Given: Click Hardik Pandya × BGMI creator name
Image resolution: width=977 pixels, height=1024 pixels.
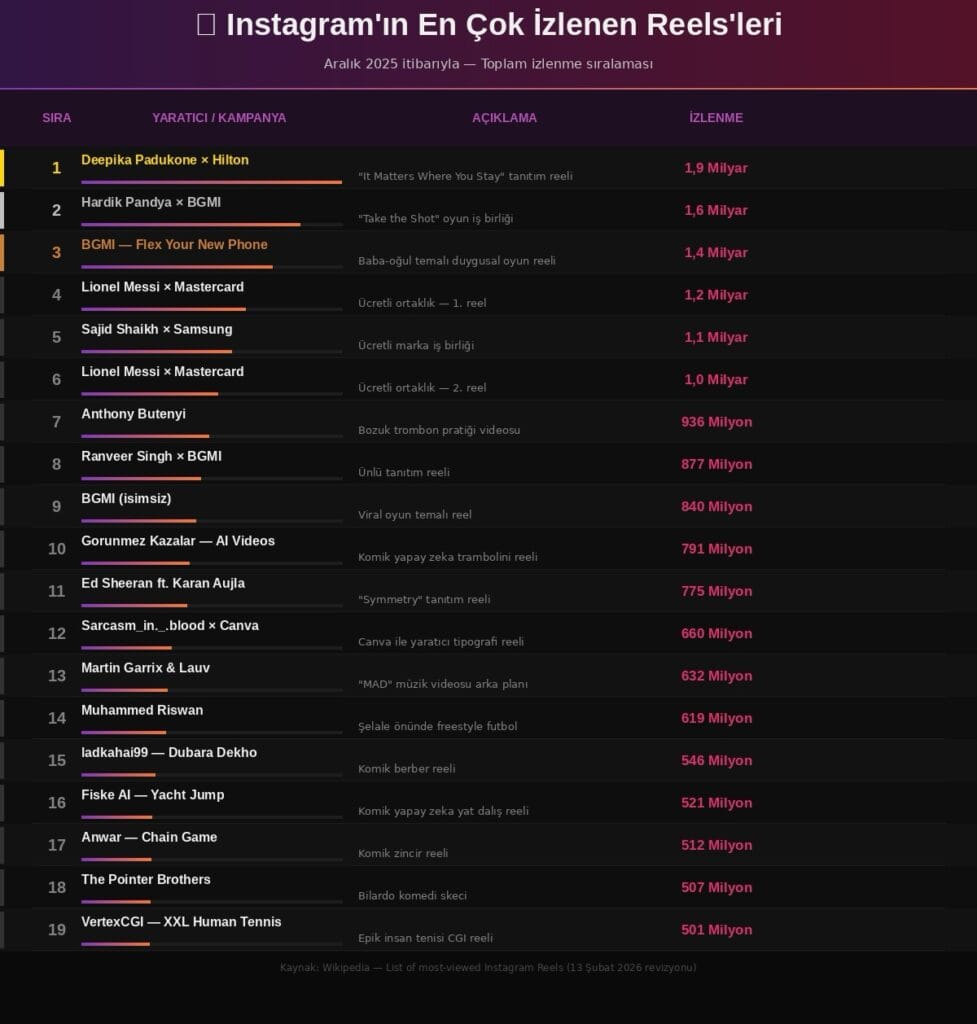Looking at the screenshot, I should click(x=151, y=202).
